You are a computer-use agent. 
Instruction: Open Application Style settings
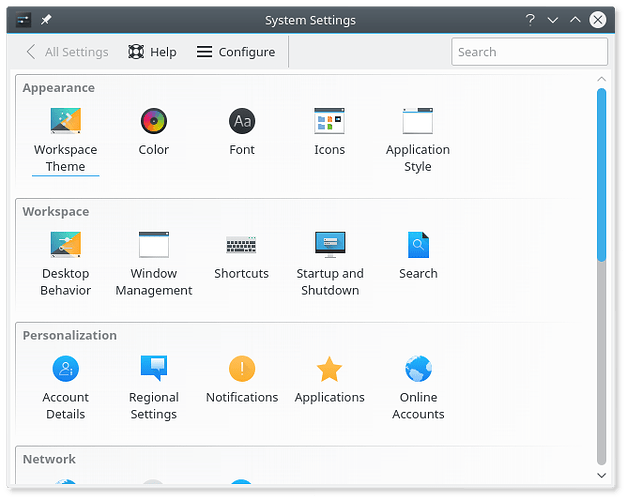click(x=417, y=123)
